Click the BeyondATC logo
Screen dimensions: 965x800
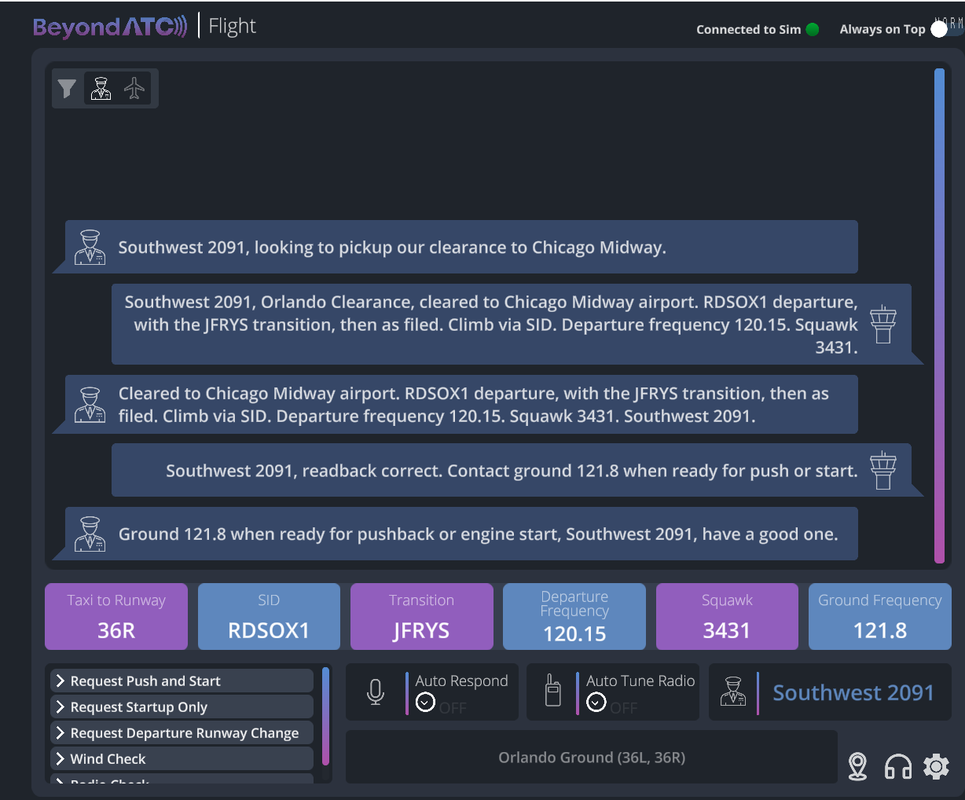click(110, 27)
